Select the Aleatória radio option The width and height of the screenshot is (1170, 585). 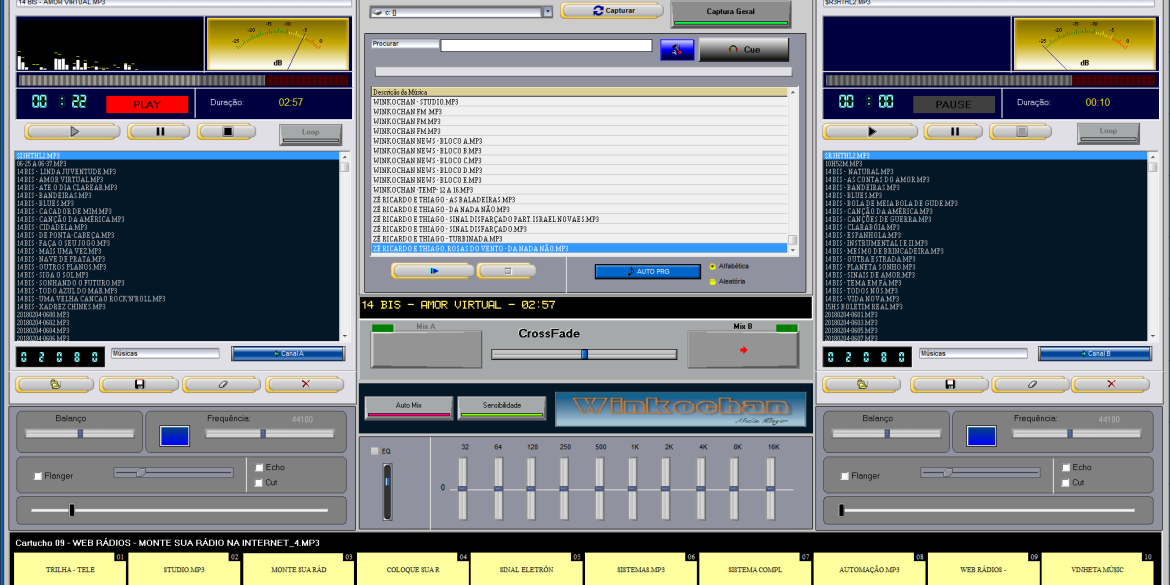click(712, 282)
